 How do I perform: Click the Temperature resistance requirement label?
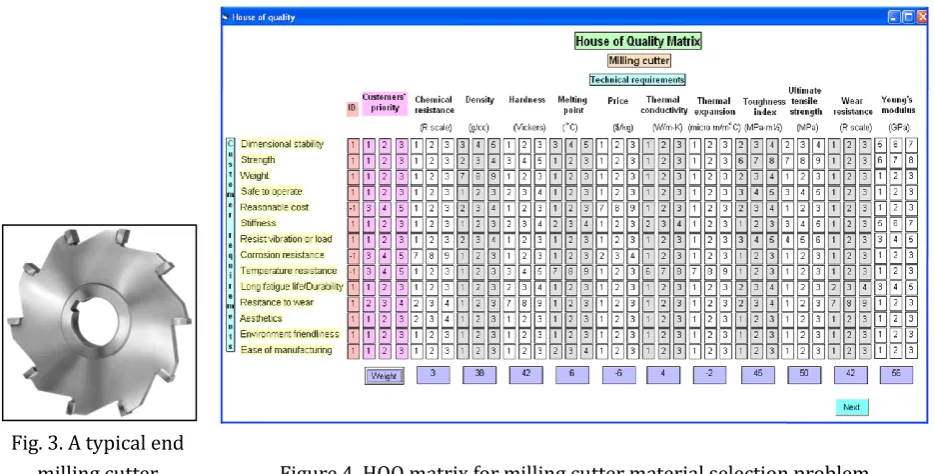(288, 271)
